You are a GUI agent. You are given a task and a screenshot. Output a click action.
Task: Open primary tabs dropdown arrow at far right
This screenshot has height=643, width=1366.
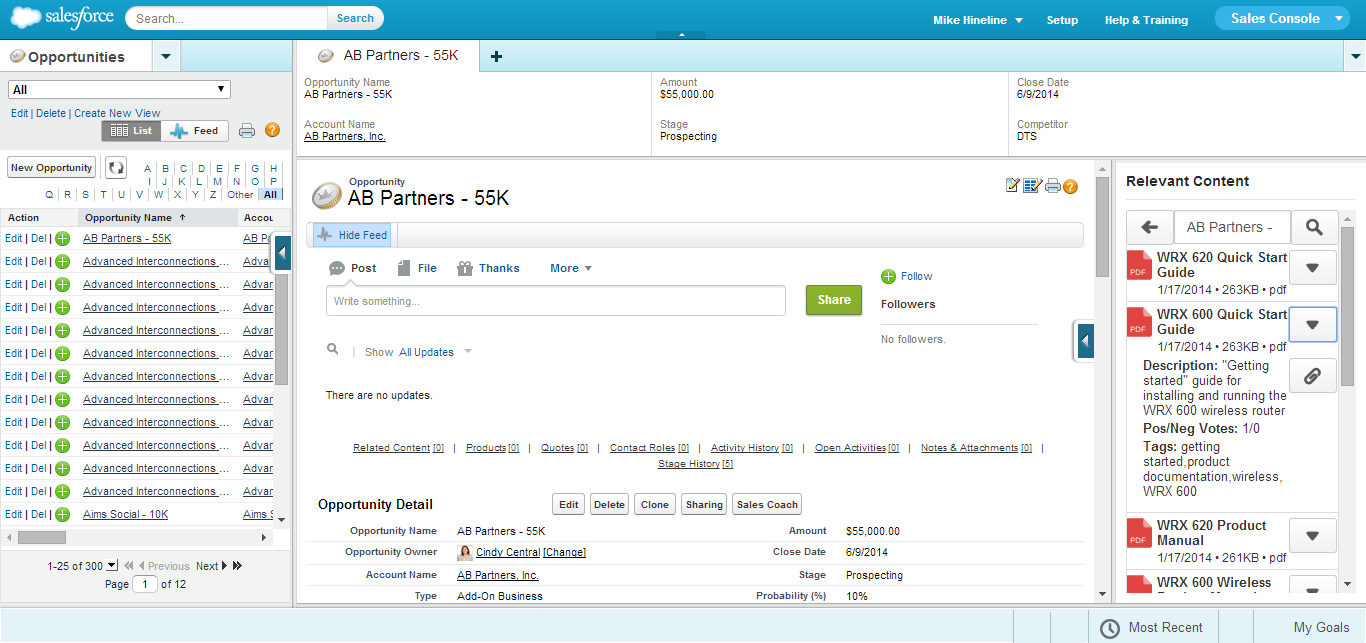1355,56
